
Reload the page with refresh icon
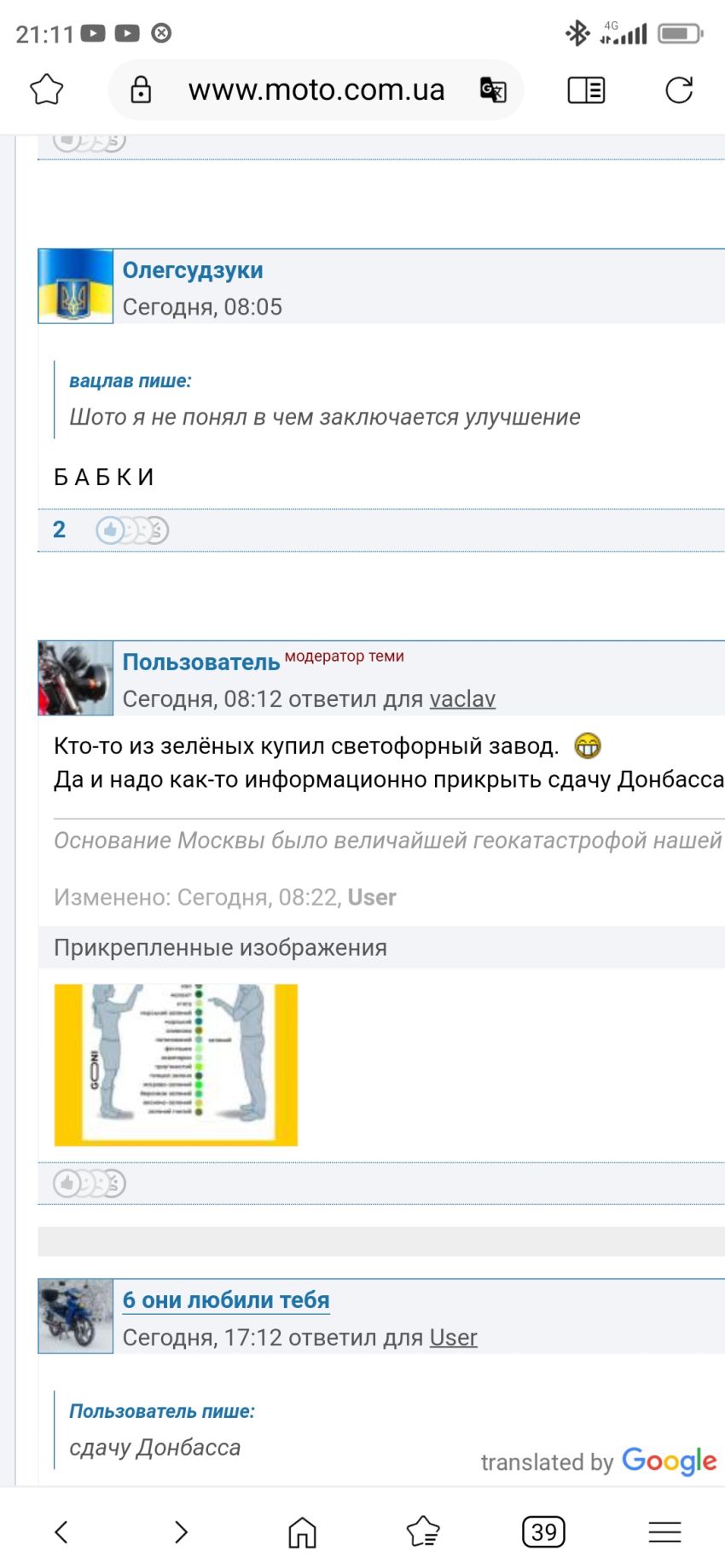point(679,90)
